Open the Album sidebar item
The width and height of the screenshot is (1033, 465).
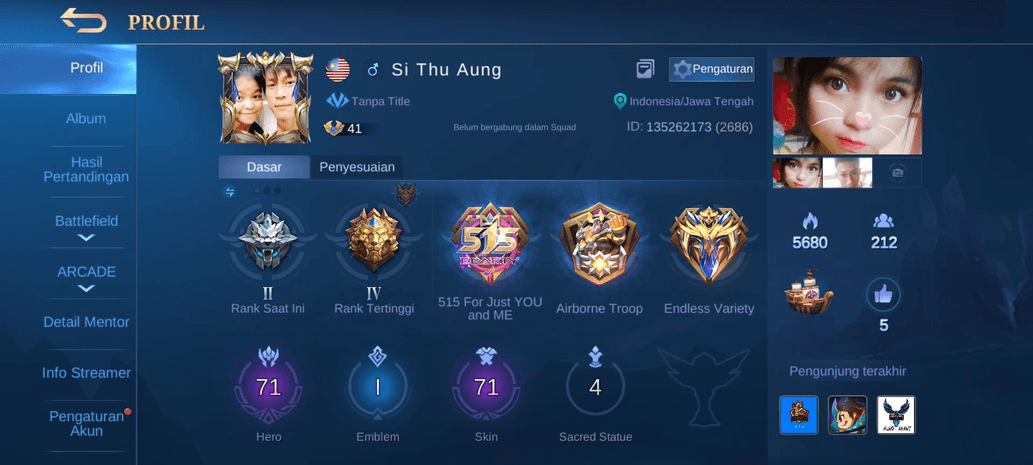point(86,119)
